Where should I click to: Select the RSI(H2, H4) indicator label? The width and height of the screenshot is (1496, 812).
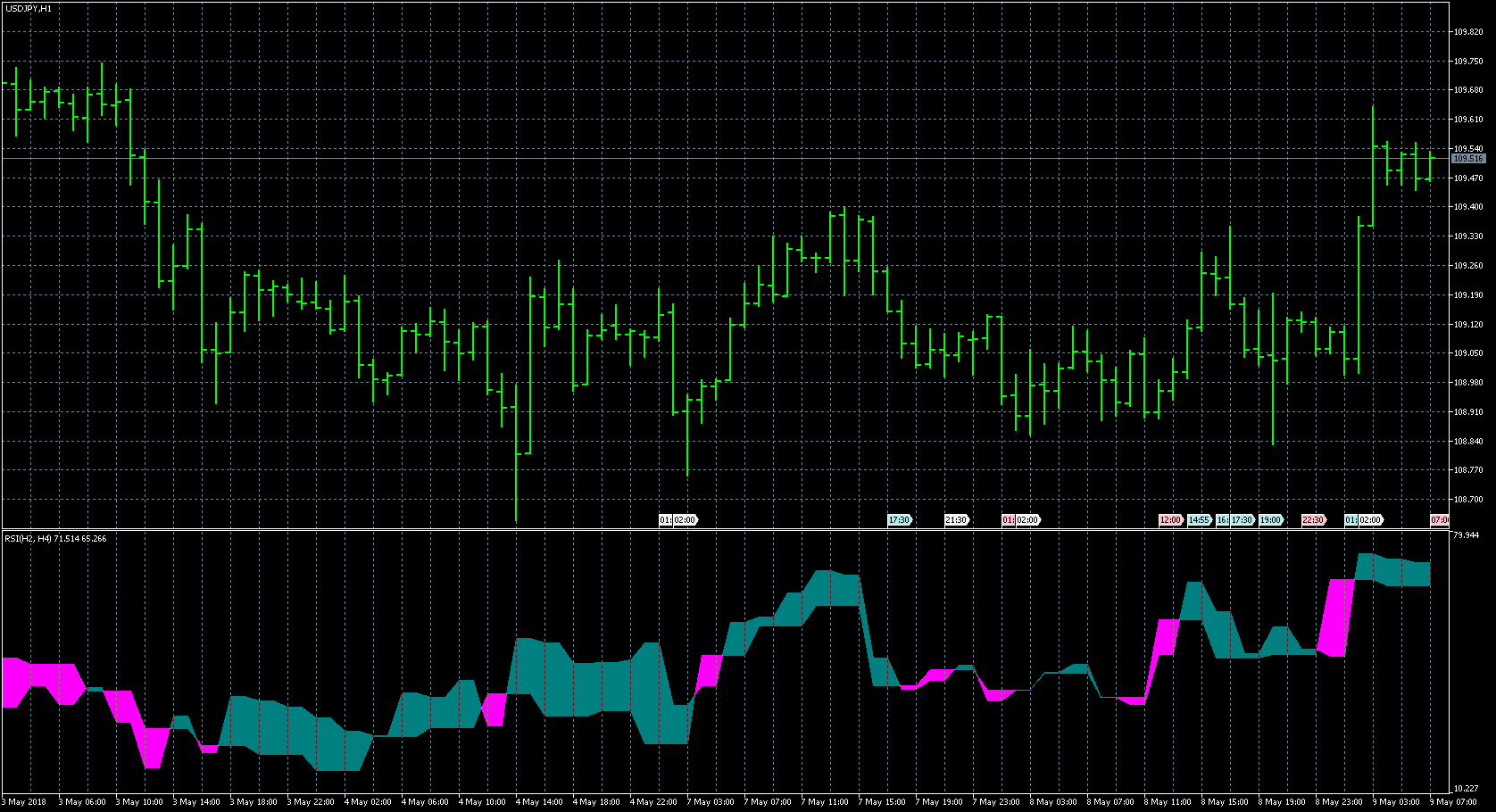tap(55, 539)
